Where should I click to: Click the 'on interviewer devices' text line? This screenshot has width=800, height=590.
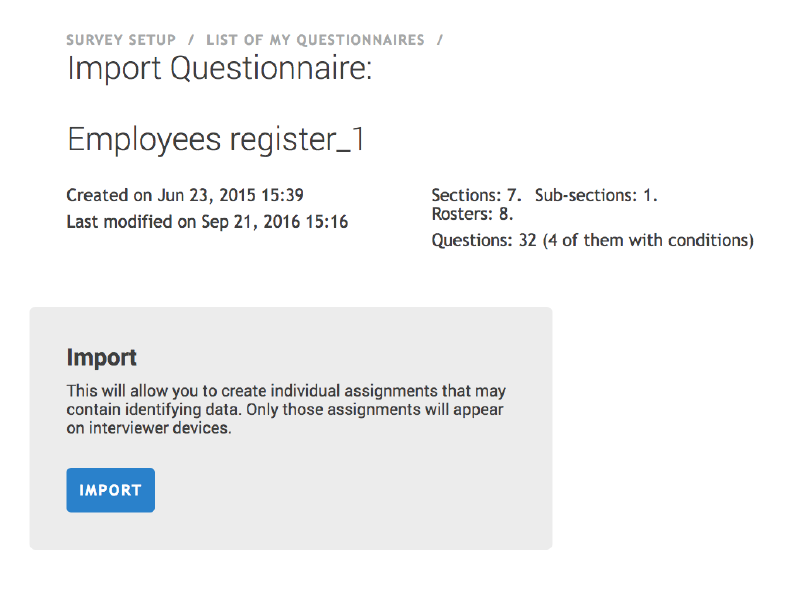(149, 429)
